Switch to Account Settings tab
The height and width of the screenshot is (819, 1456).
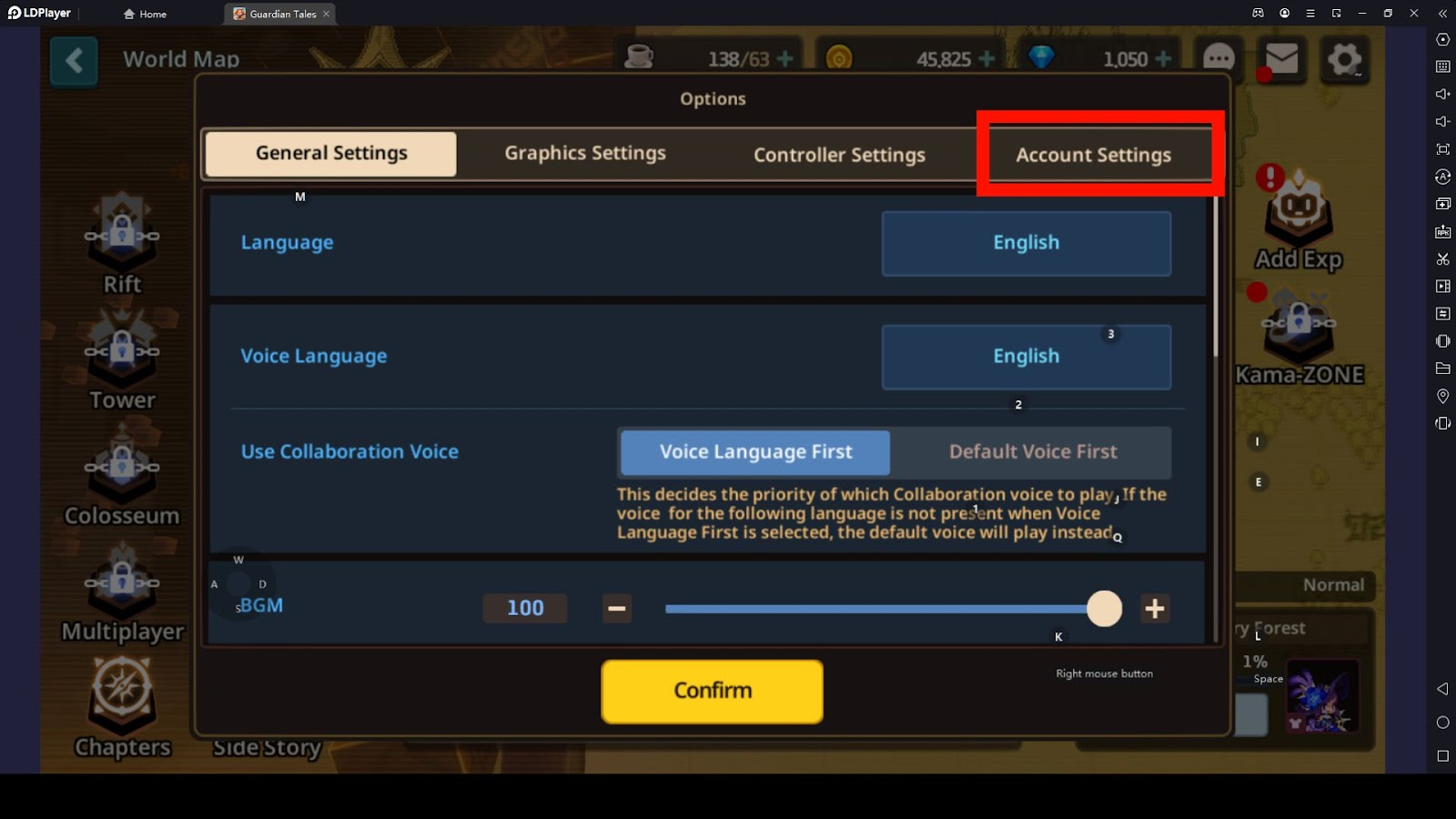point(1093,156)
